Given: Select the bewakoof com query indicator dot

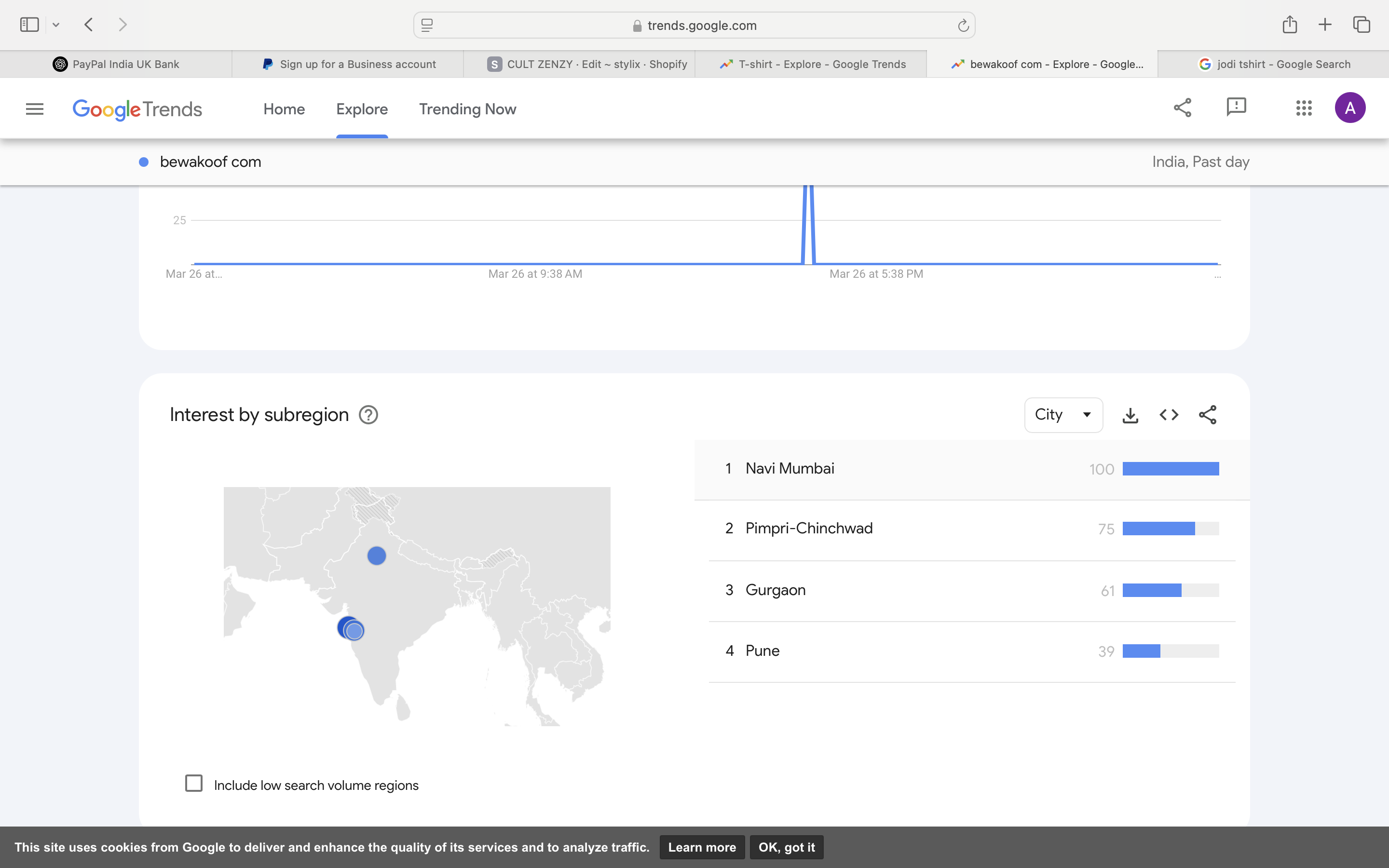Looking at the screenshot, I should tap(144, 162).
